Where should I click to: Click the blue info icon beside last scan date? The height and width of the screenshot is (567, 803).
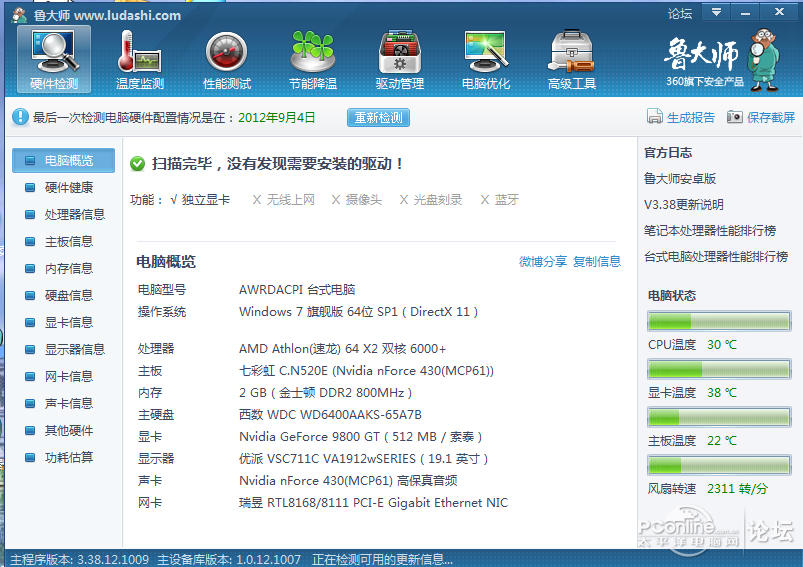click(x=20, y=117)
